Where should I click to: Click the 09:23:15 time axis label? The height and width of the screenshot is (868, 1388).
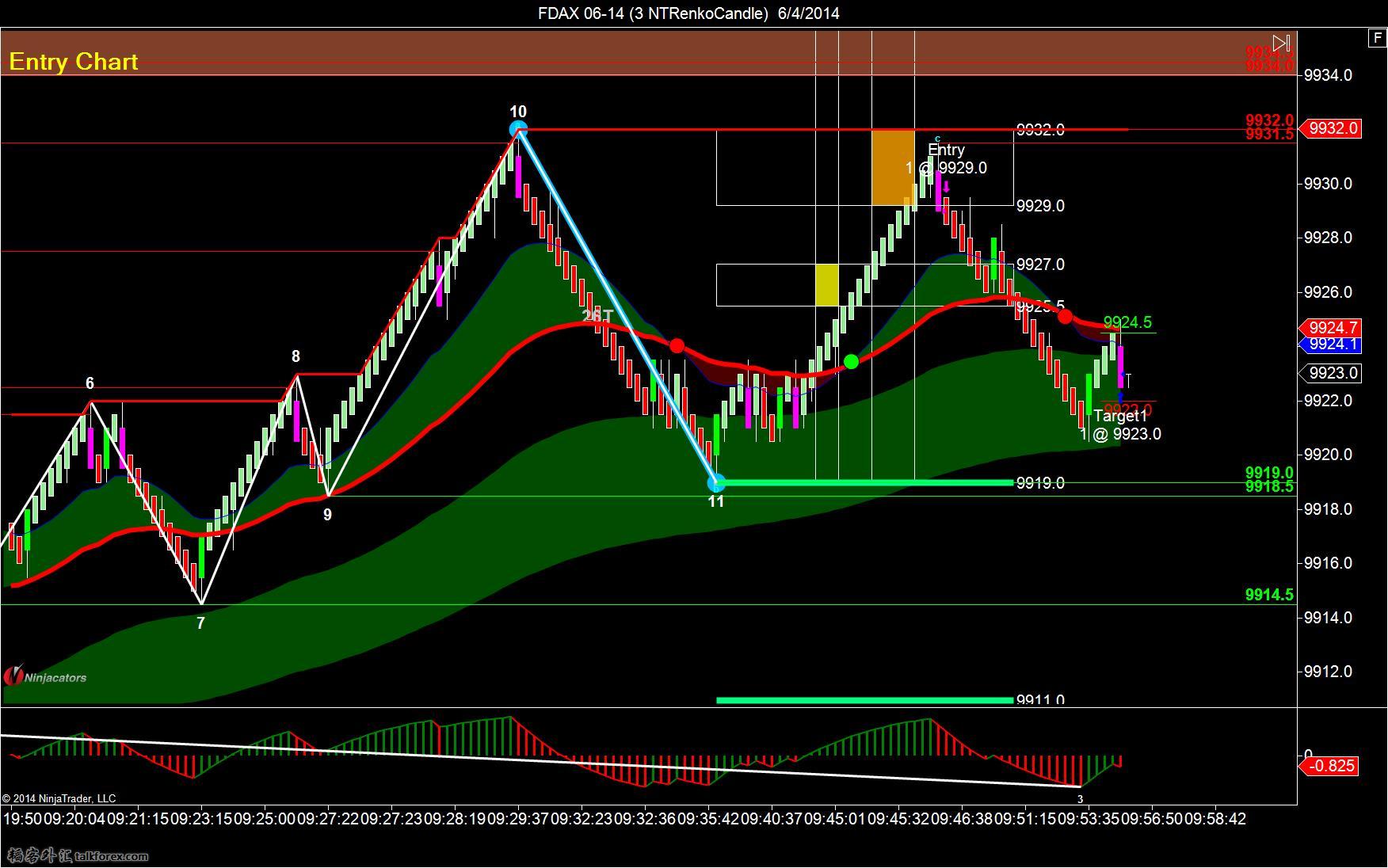pyautogui.click(x=201, y=819)
